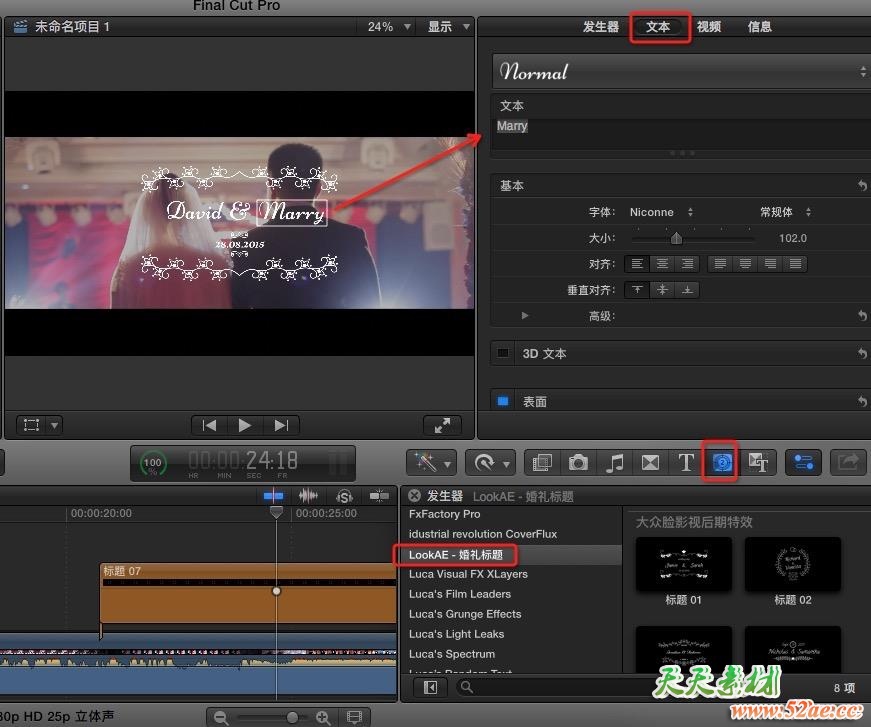The image size is (871, 727).
Task: Open the Music and Sound browser
Action: point(616,462)
